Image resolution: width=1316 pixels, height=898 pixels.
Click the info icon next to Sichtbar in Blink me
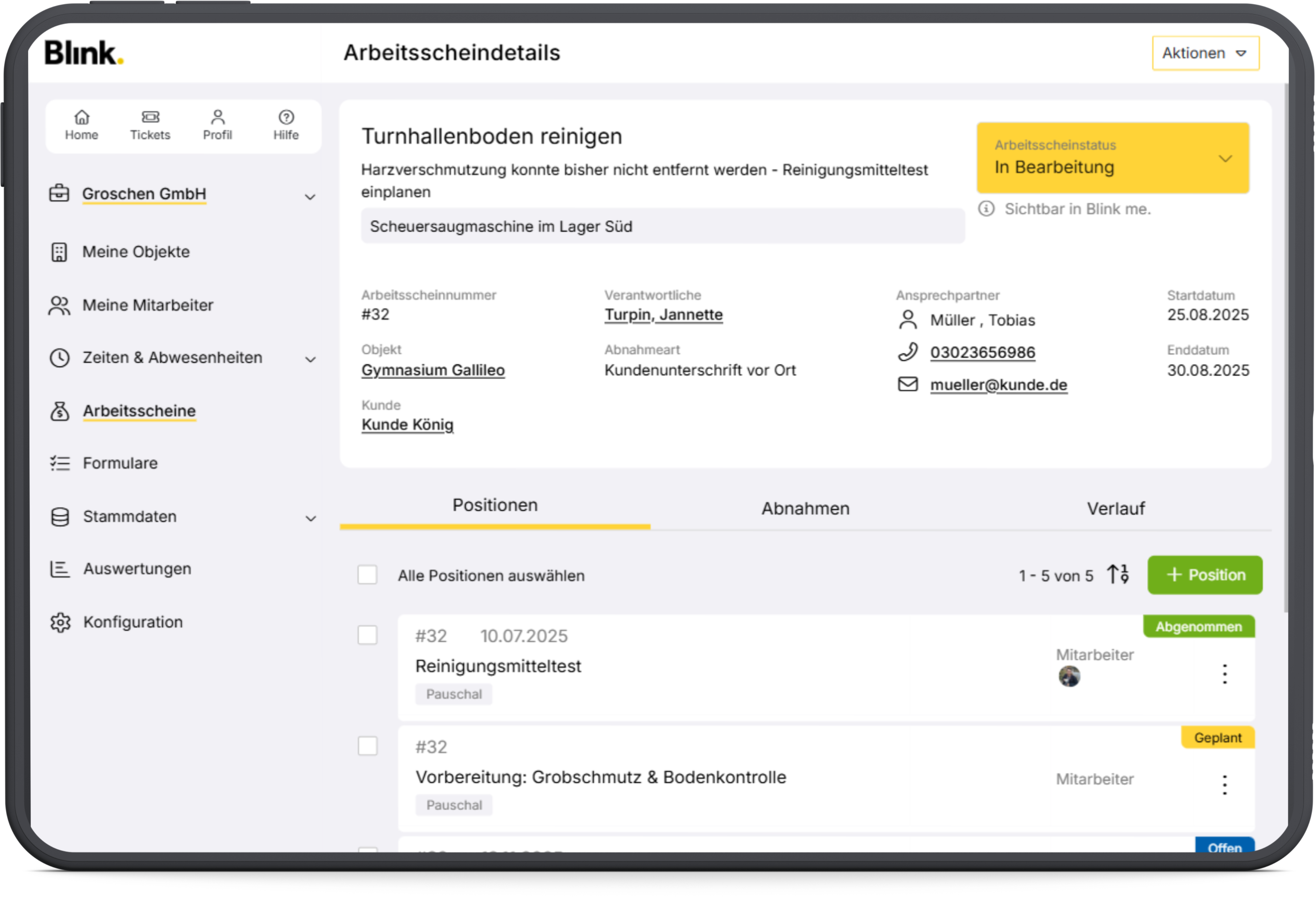point(986,209)
